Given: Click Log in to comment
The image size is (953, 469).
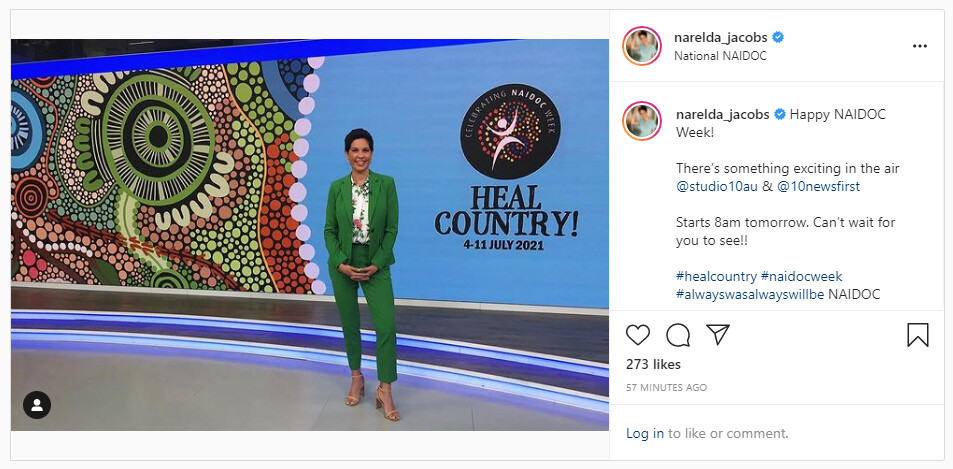Looking at the screenshot, I should pyautogui.click(x=645, y=434).
